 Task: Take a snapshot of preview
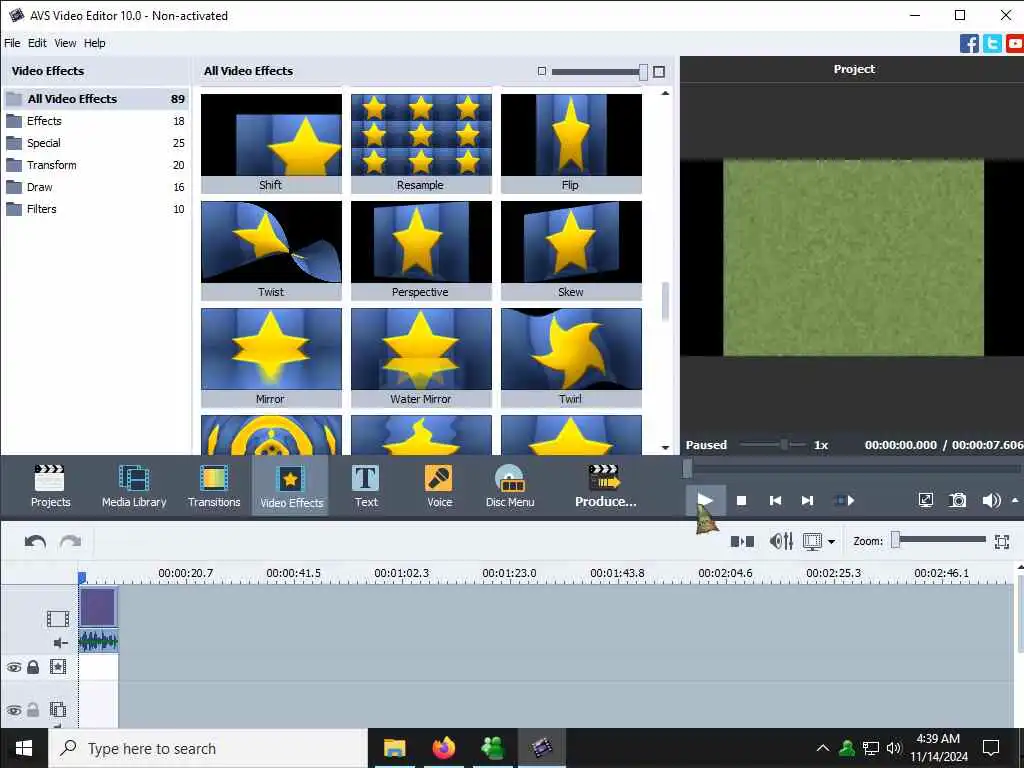957,501
